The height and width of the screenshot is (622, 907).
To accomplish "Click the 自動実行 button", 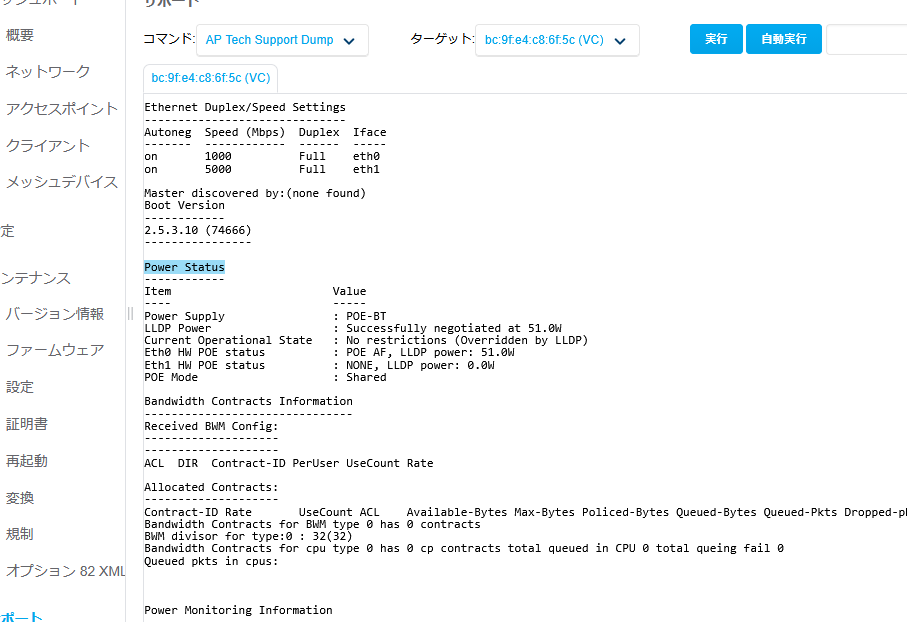I will tap(784, 39).
